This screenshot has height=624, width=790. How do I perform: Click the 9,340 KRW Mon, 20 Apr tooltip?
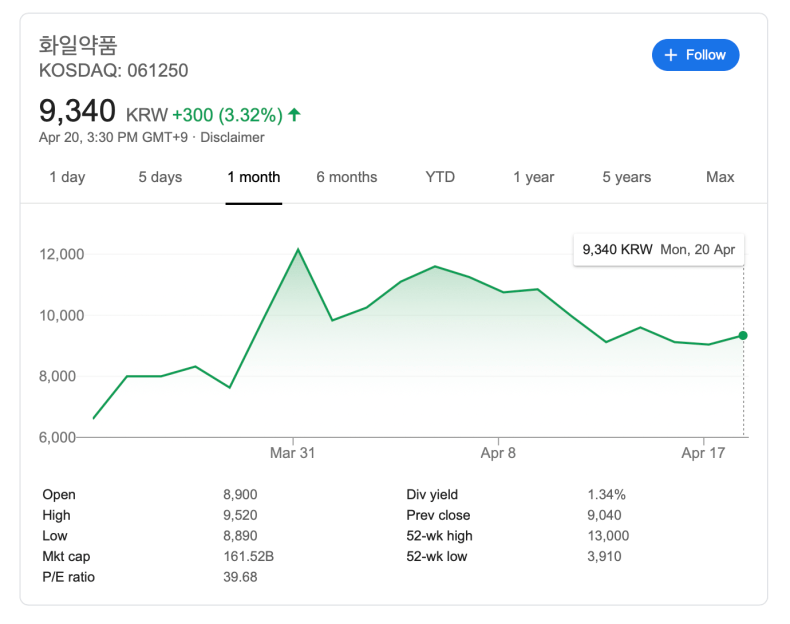pyautogui.click(x=659, y=249)
